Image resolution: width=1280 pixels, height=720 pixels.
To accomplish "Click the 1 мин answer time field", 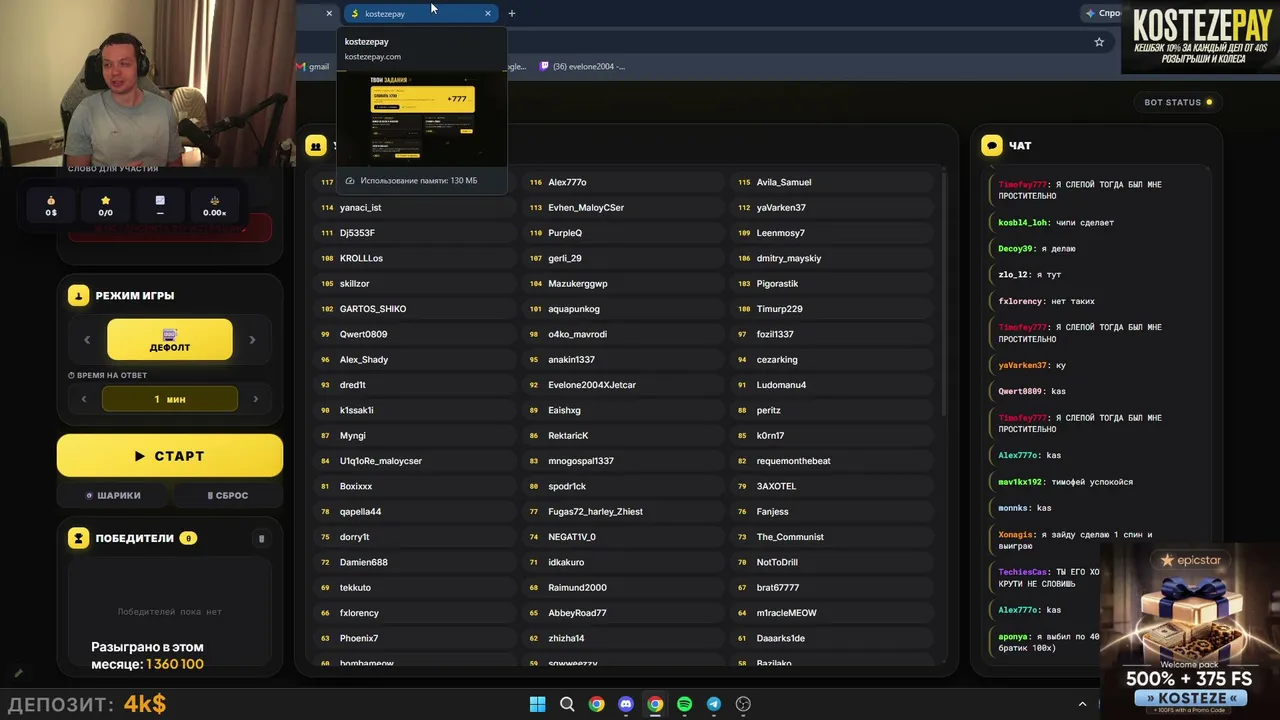I will click(x=170, y=399).
